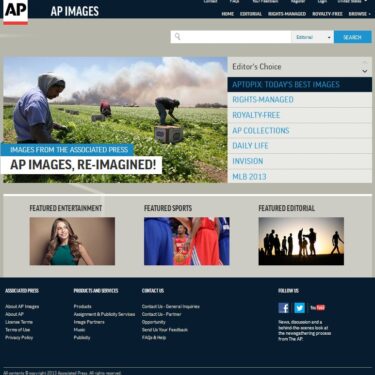Viewport: 375px width, 375px height.
Task: Open Rights-Managed in the navigation bar
Action: pos(287,14)
